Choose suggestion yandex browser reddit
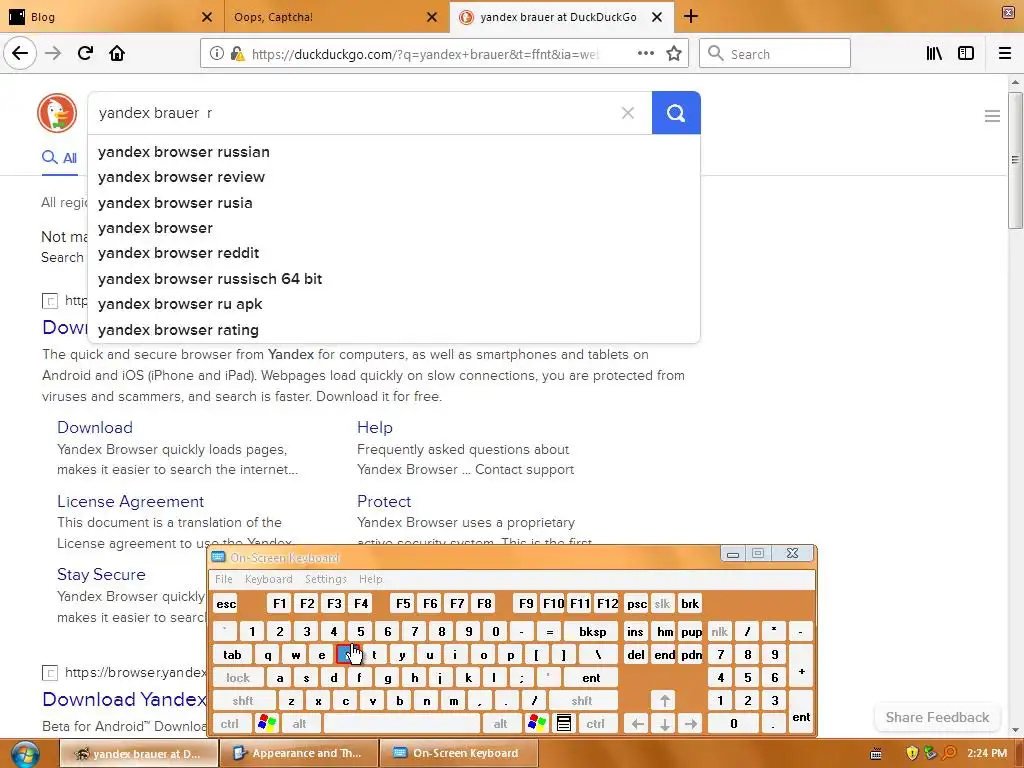This screenshot has width=1024, height=768. (x=394, y=253)
